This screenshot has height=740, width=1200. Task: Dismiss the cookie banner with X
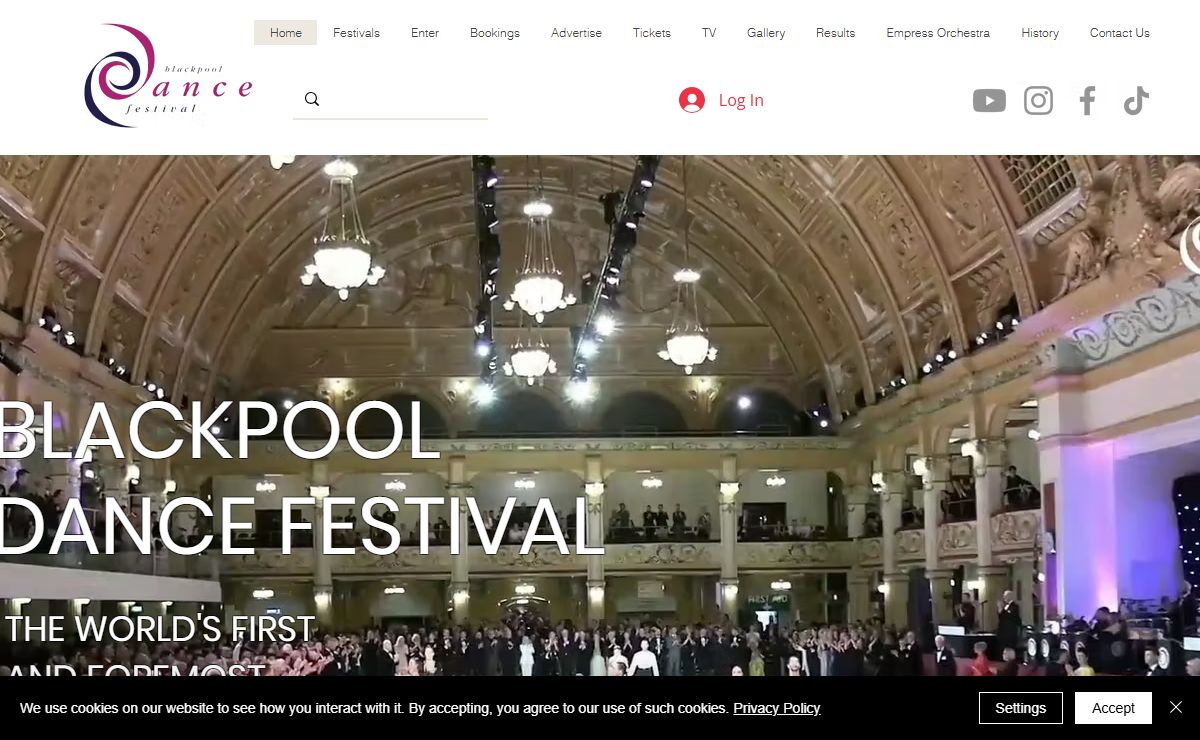pyautogui.click(x=1176, y=707)
